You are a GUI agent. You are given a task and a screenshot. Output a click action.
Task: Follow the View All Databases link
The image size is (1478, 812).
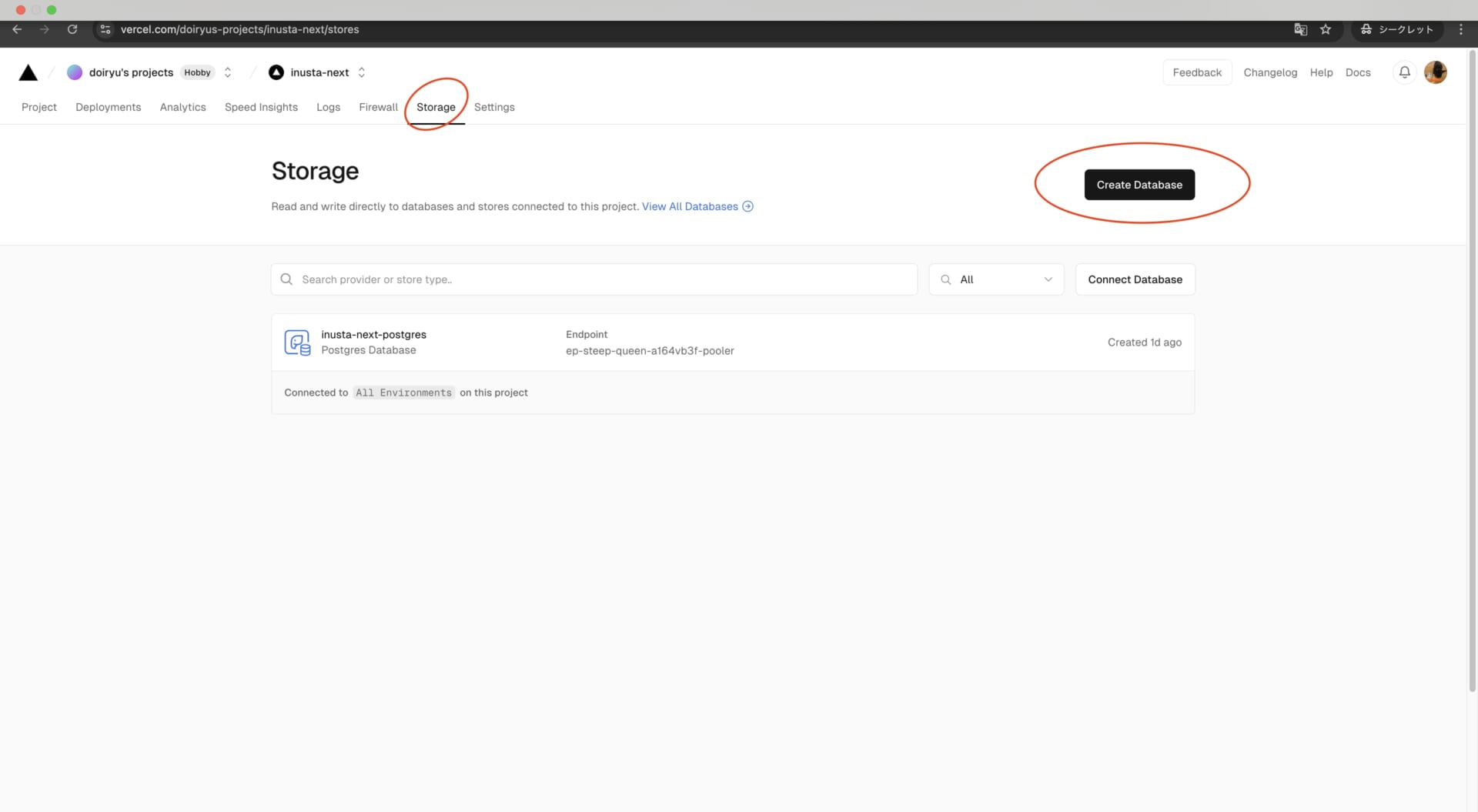point(697,206)
